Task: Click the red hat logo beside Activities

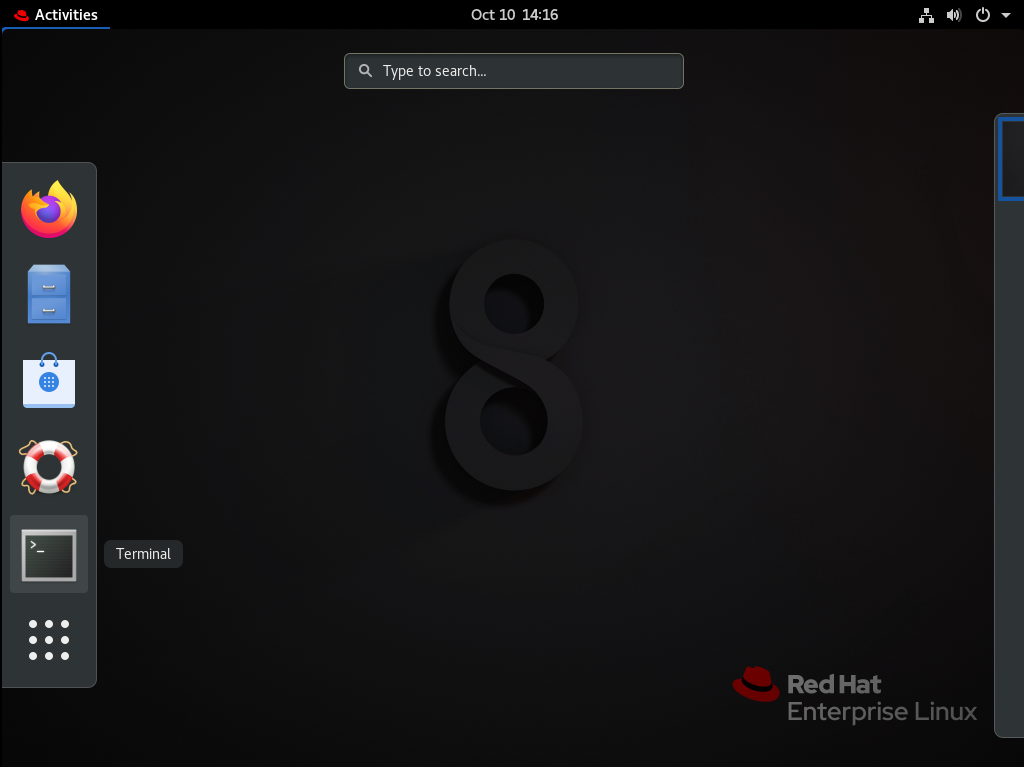Action: (21, 15)
